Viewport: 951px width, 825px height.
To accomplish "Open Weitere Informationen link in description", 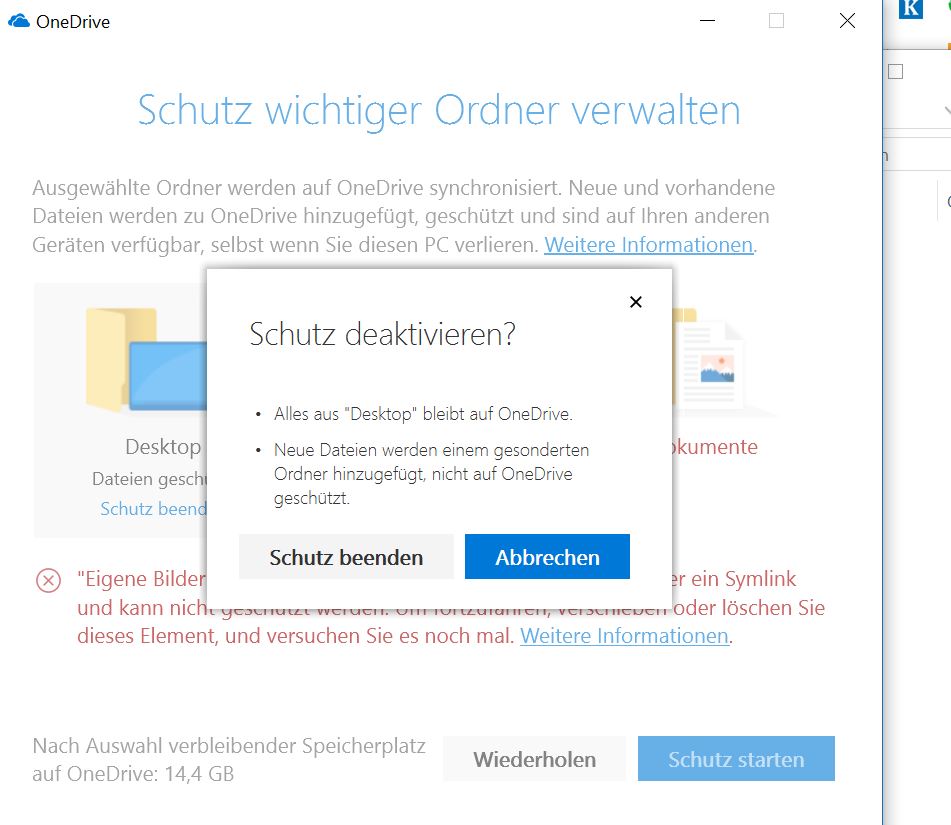I will (x=648, y=244).
